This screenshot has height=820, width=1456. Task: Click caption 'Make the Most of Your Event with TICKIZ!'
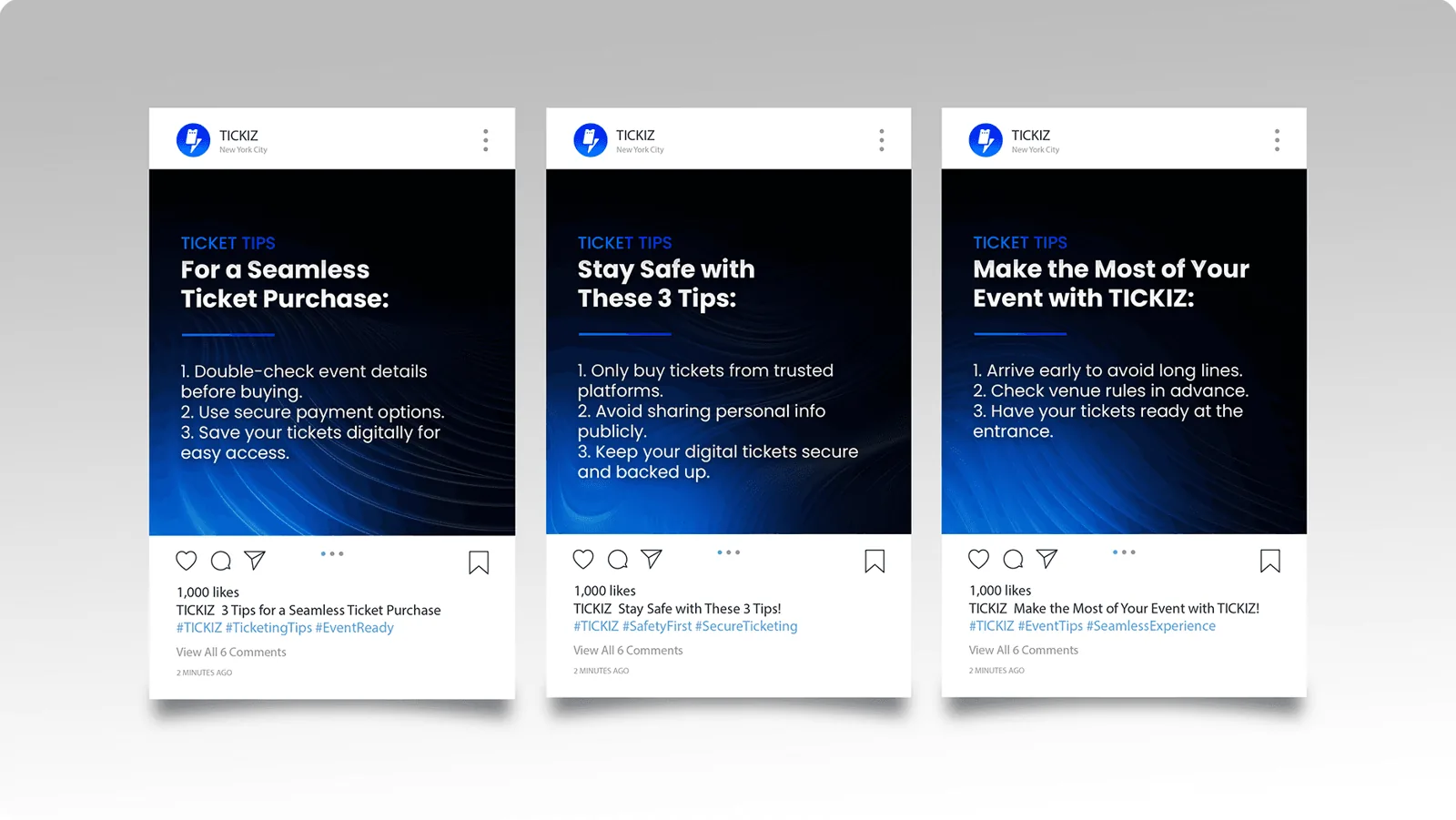point(1137,609)
